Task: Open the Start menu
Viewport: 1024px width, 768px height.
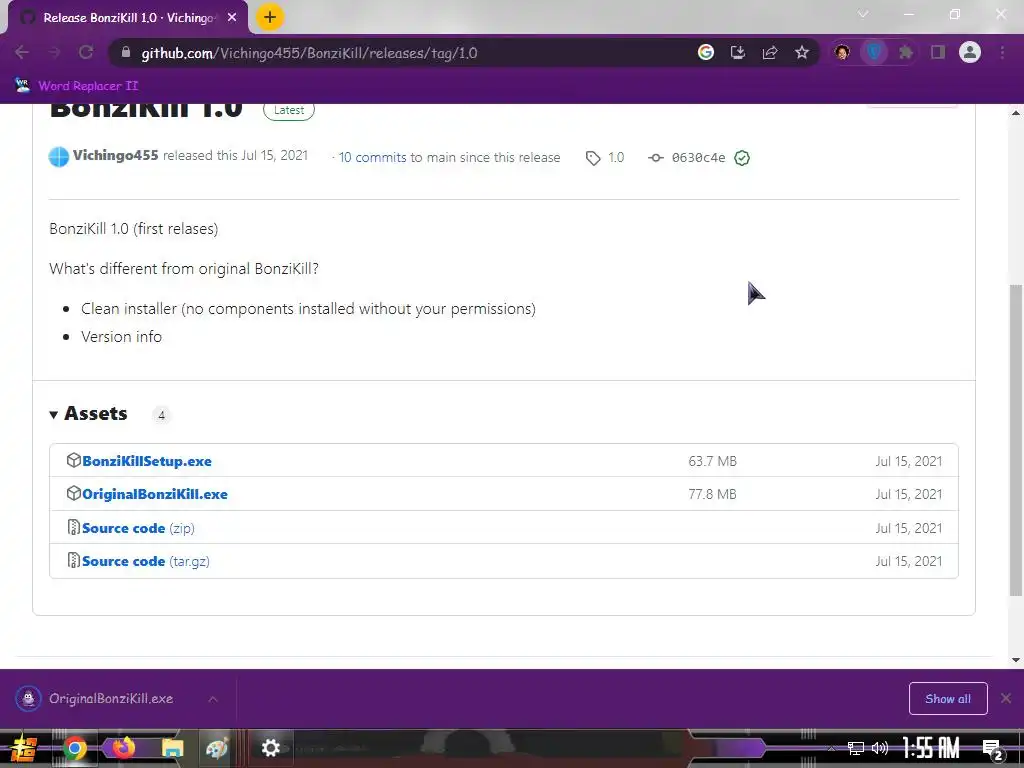Action: point(22,748)
